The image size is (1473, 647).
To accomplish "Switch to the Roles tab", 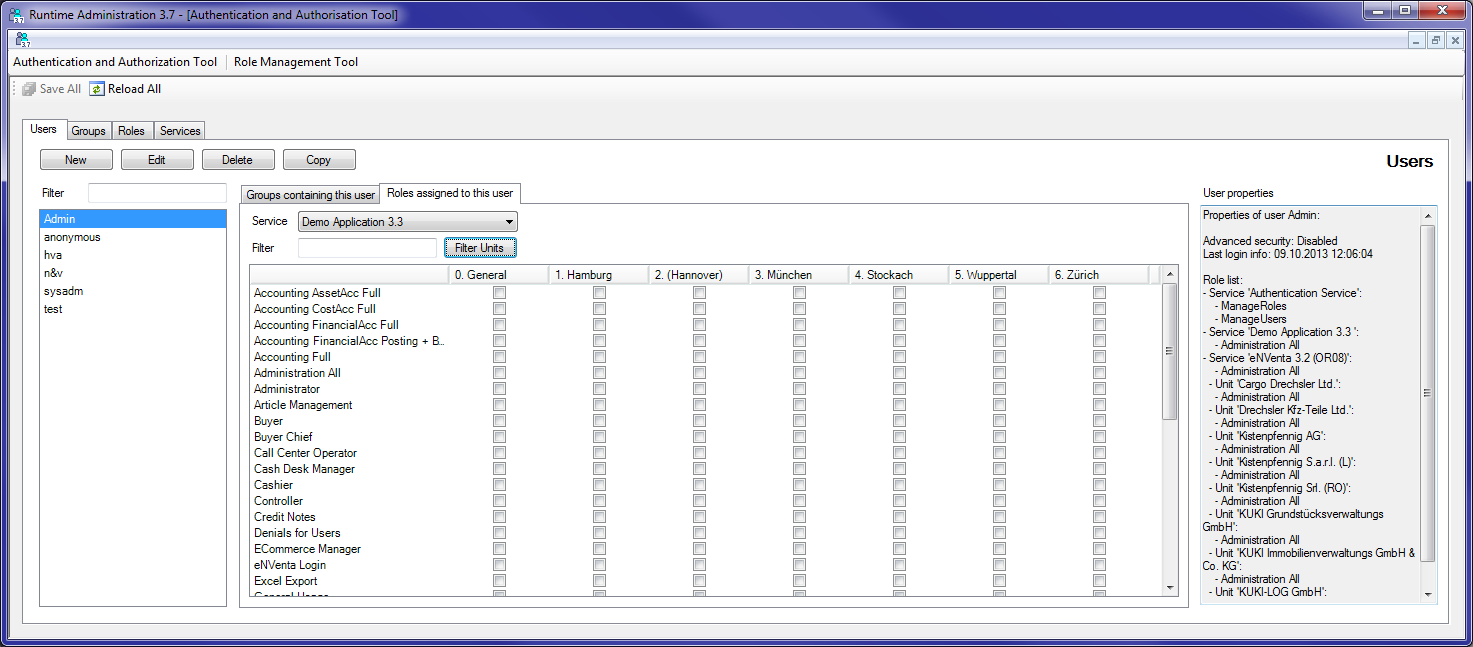I will click(131, 130).
